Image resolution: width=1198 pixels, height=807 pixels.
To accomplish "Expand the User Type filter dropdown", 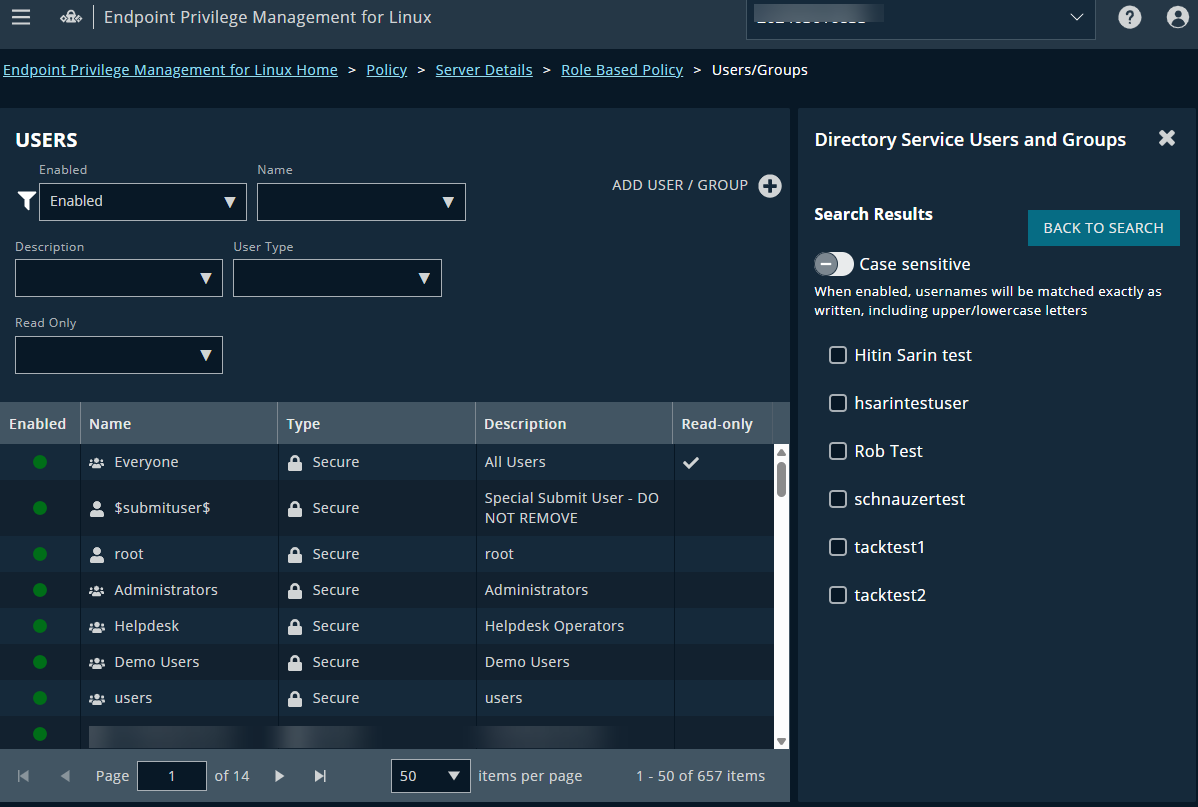I will tap(337, 278).
